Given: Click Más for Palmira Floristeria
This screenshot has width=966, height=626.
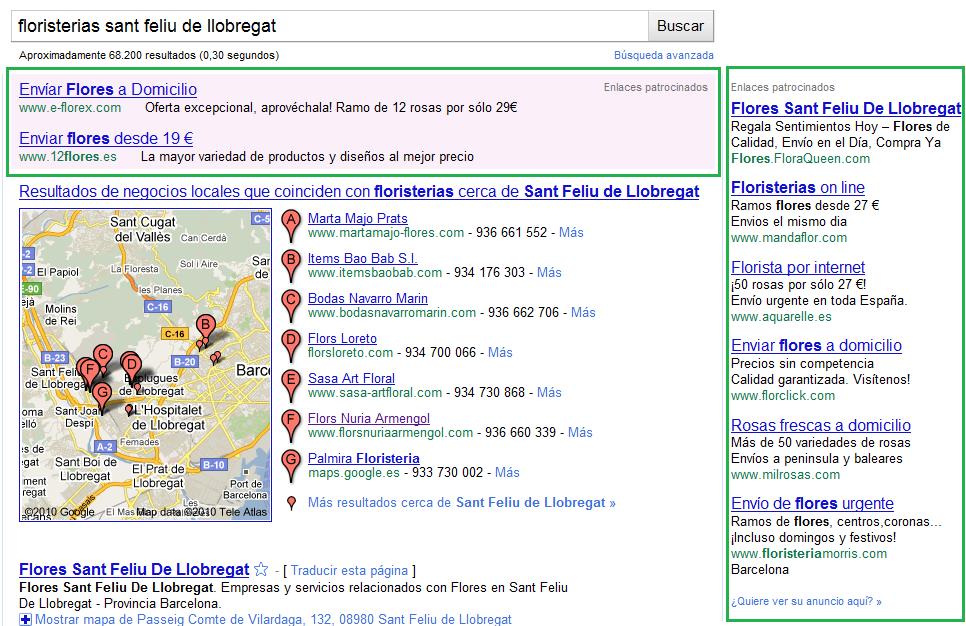Looking at the screenshot, I should pyautogui.click(x=507, y=473).
